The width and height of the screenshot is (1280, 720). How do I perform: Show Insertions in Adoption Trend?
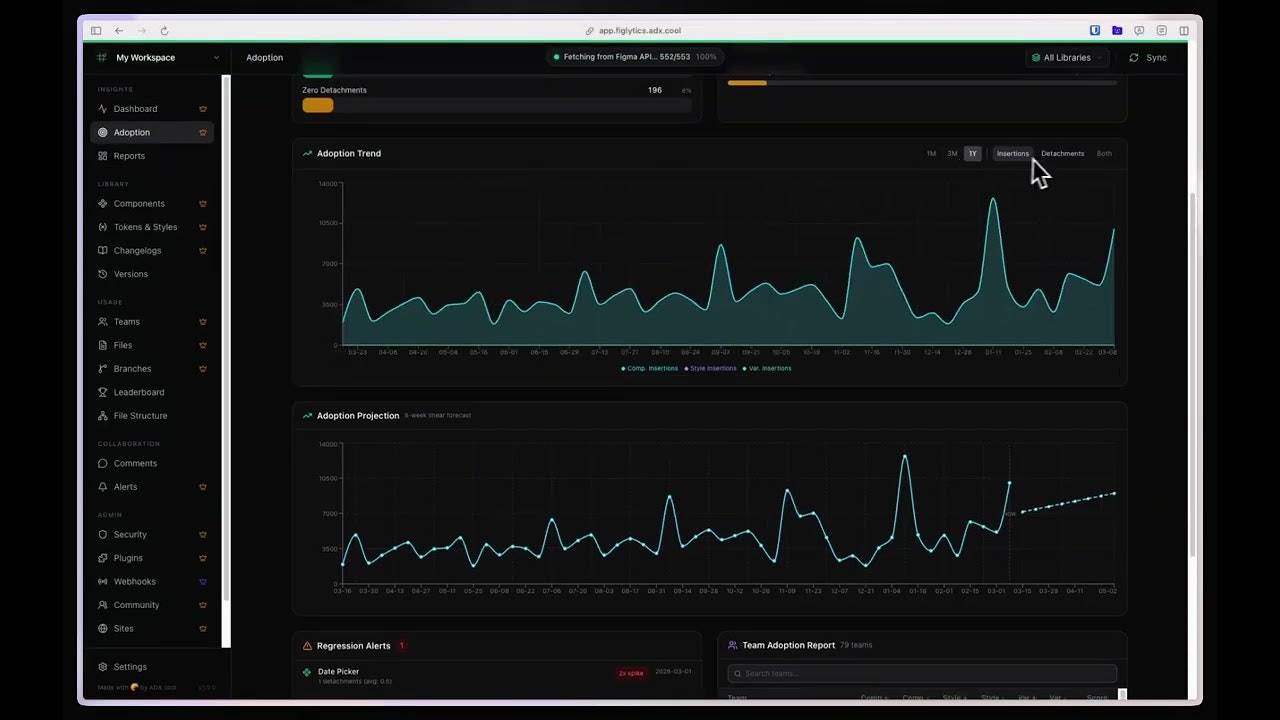point(1012,154)
